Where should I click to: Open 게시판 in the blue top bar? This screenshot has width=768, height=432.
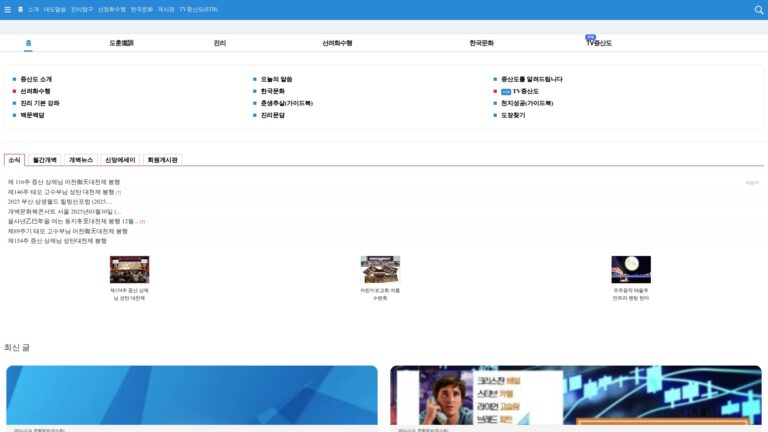tap(166, 9)
